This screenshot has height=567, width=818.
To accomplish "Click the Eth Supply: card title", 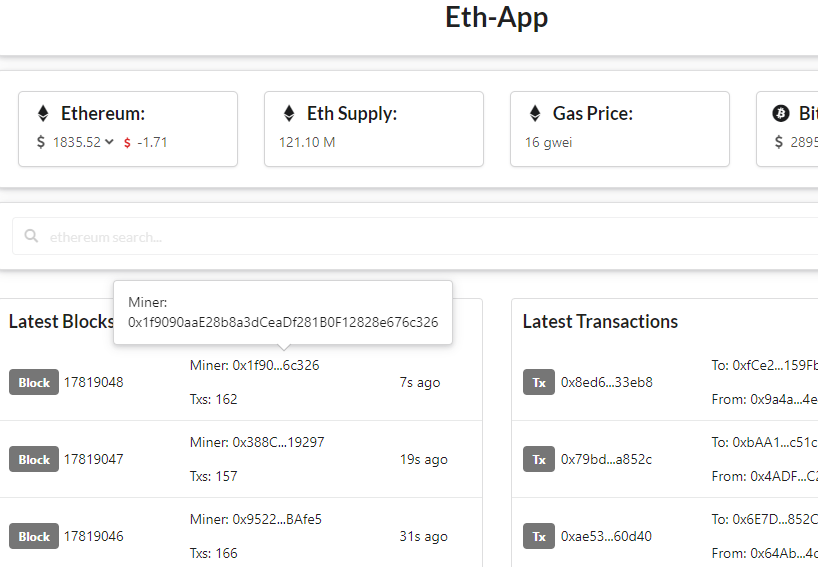I will [x=352, y=114].
